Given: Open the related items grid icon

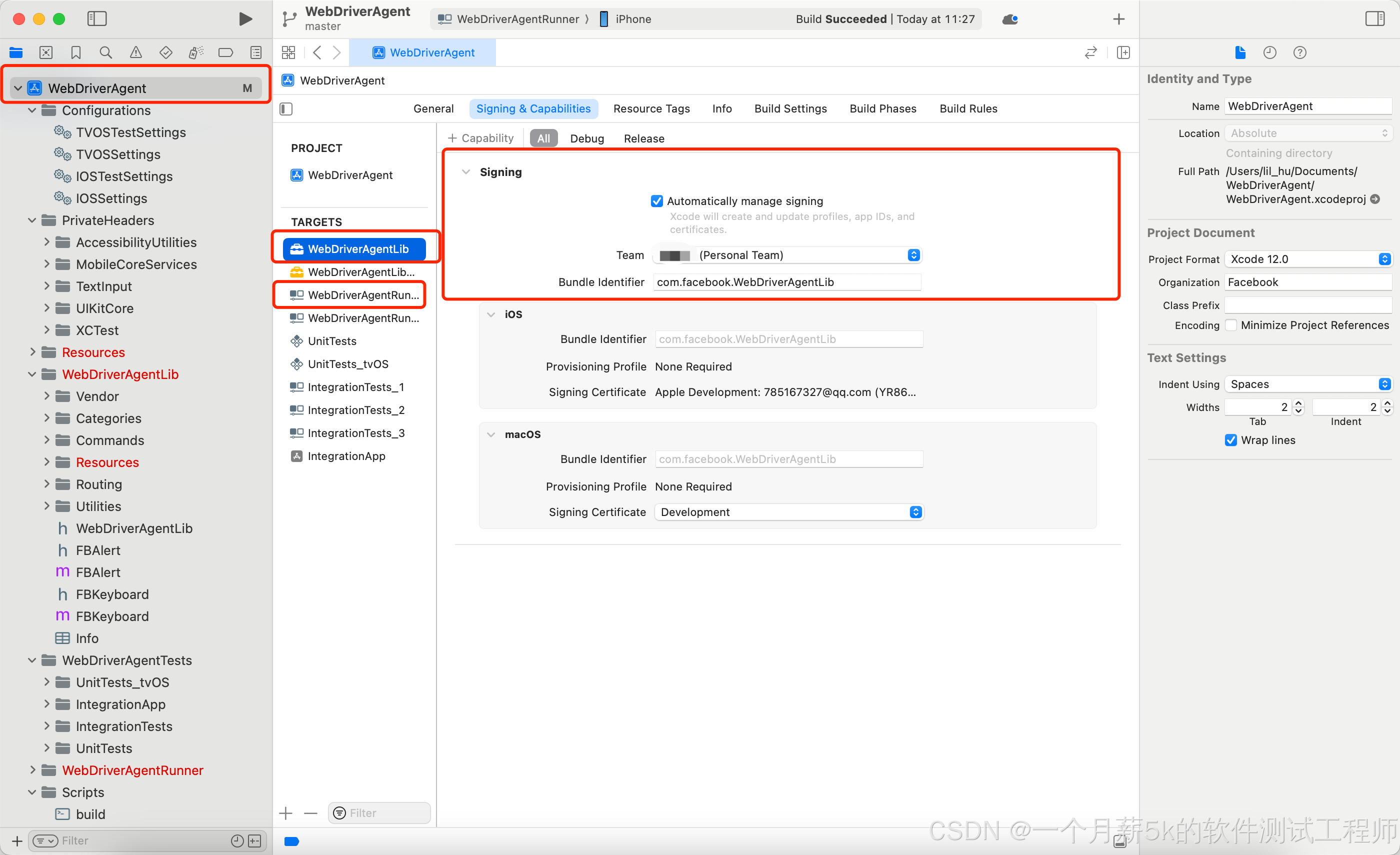Looking at the screenshot, I should [x=288, y=53].
